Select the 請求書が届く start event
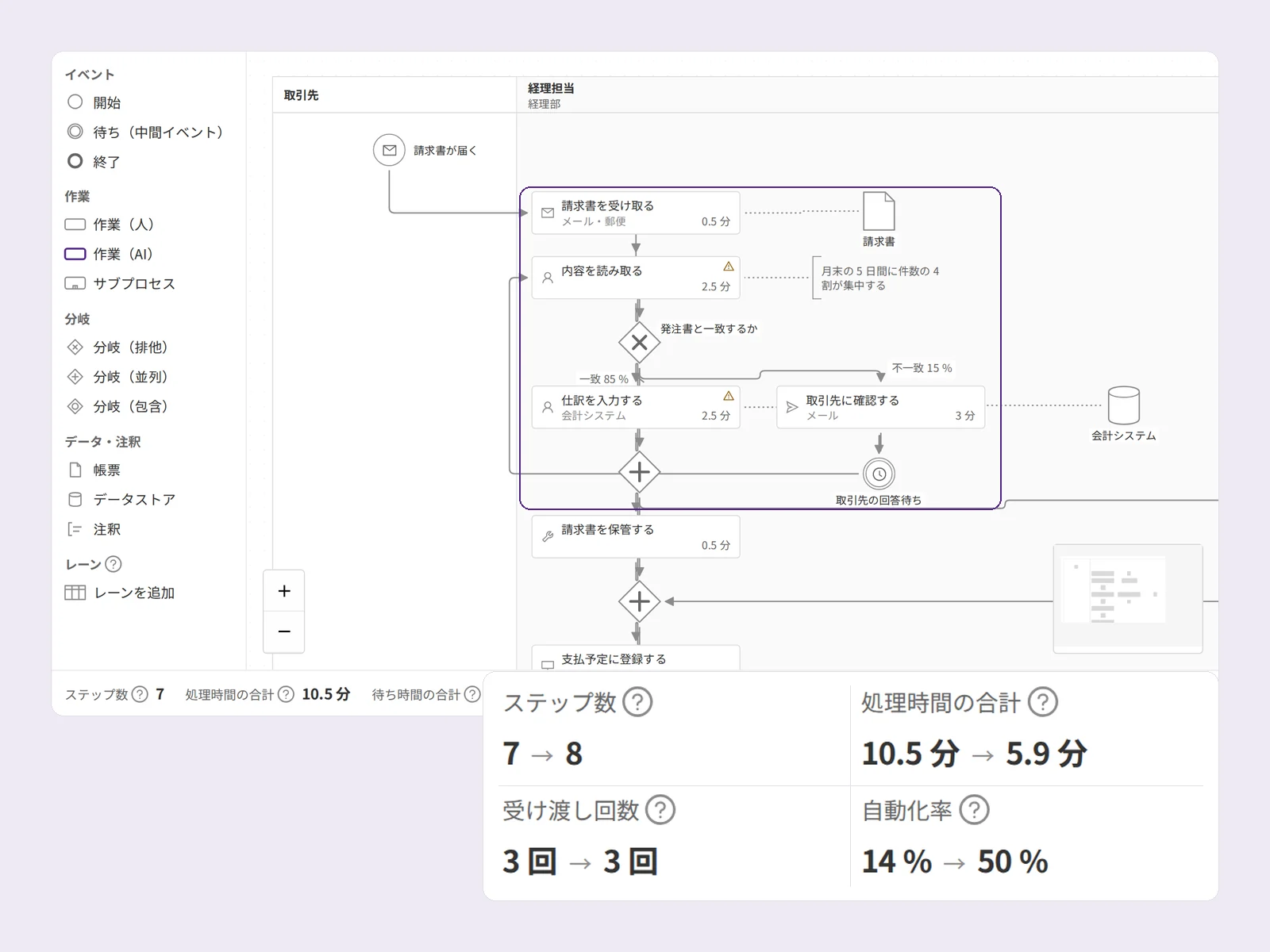Viewport: 1270px width, 952px height. click(x=389, y=150)
